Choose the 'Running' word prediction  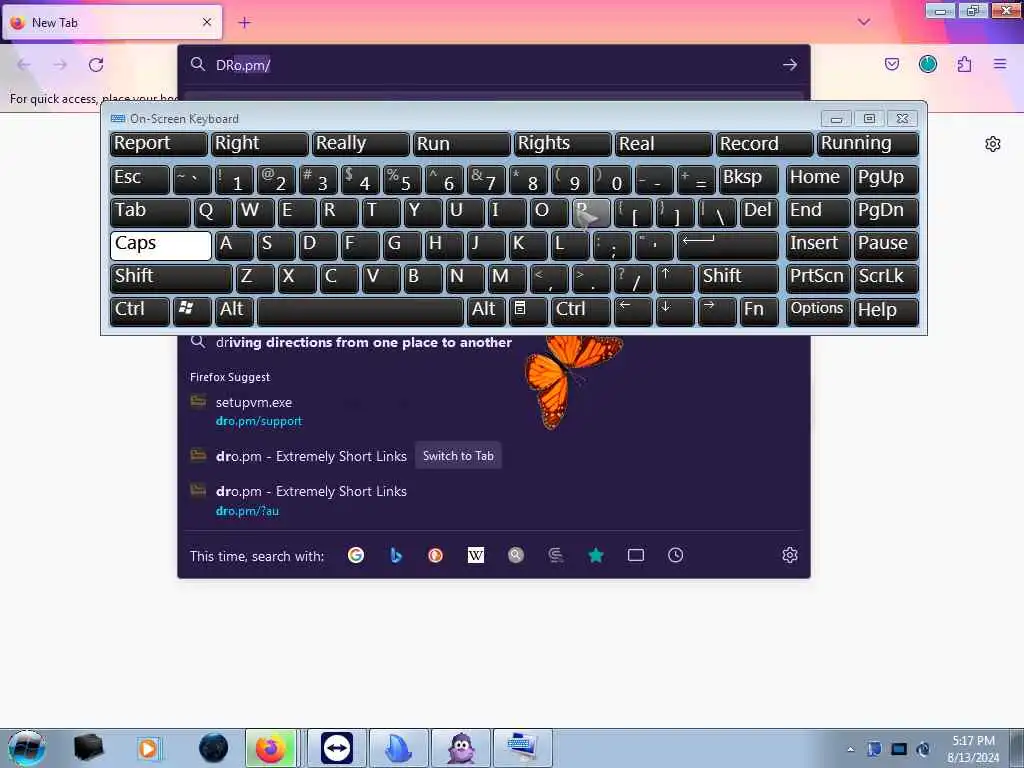point(867,144)
